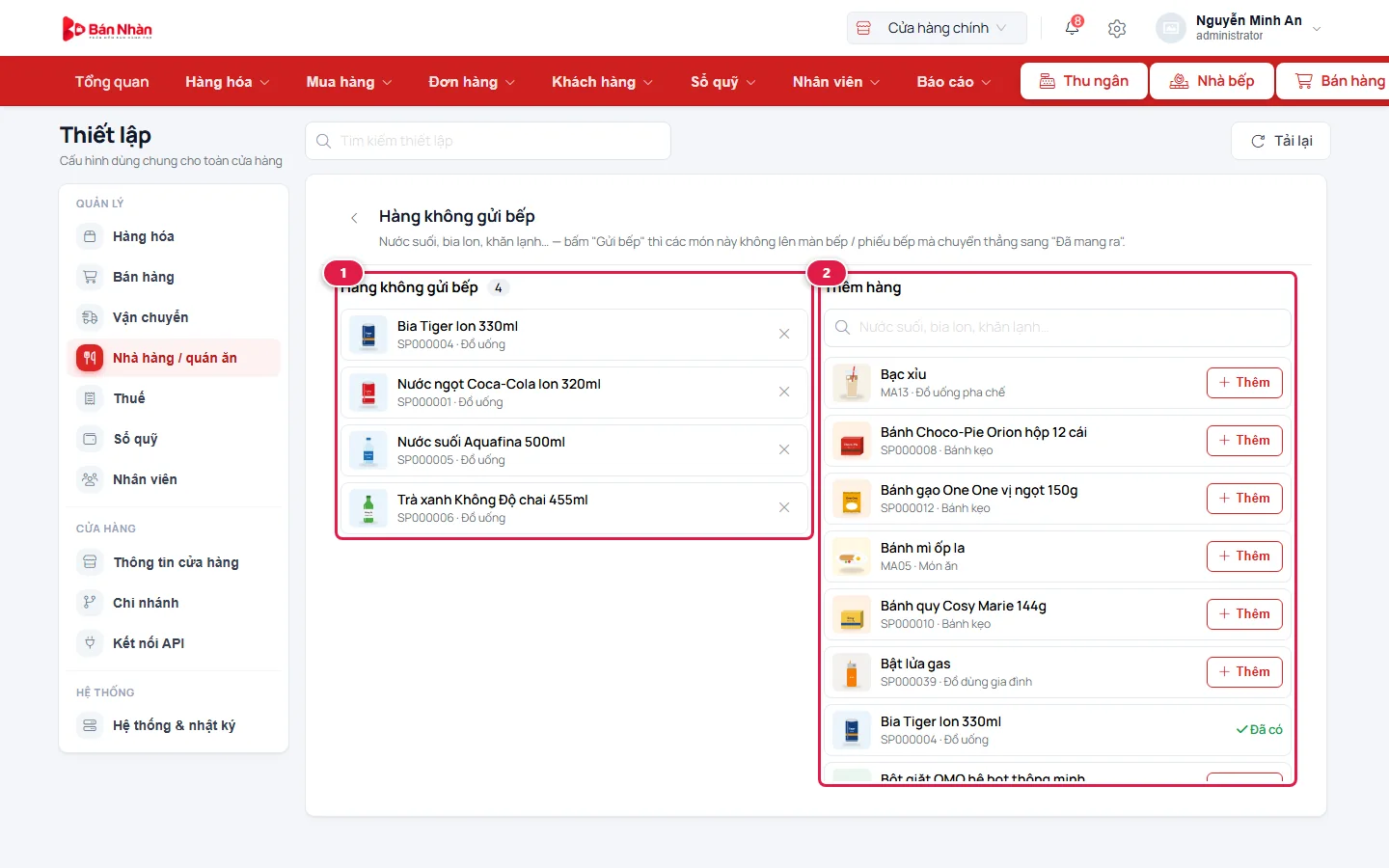Open Hệ thống & nhật ký settings
1389x868 pixels.
(x=174, y=725)
